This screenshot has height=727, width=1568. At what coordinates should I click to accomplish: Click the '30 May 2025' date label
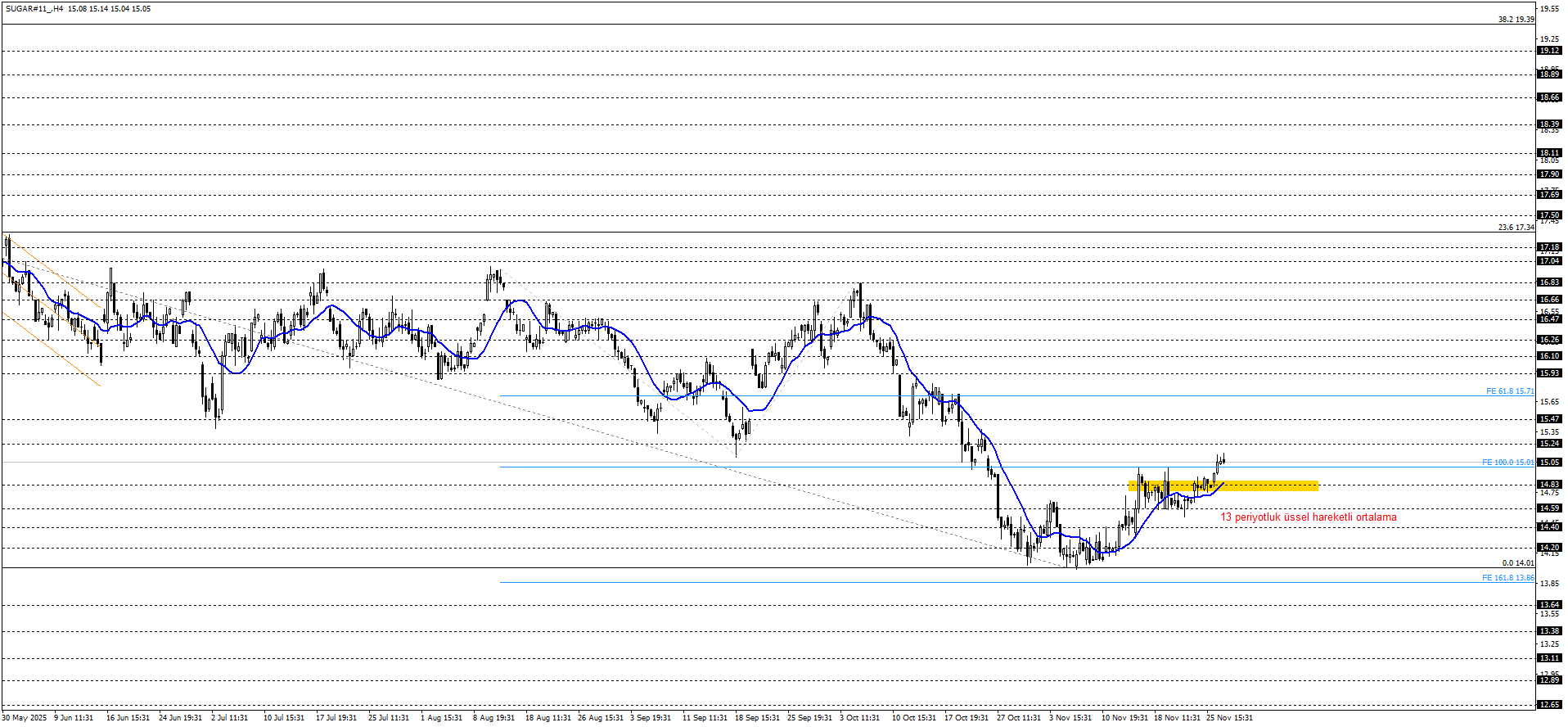point(25,718)
